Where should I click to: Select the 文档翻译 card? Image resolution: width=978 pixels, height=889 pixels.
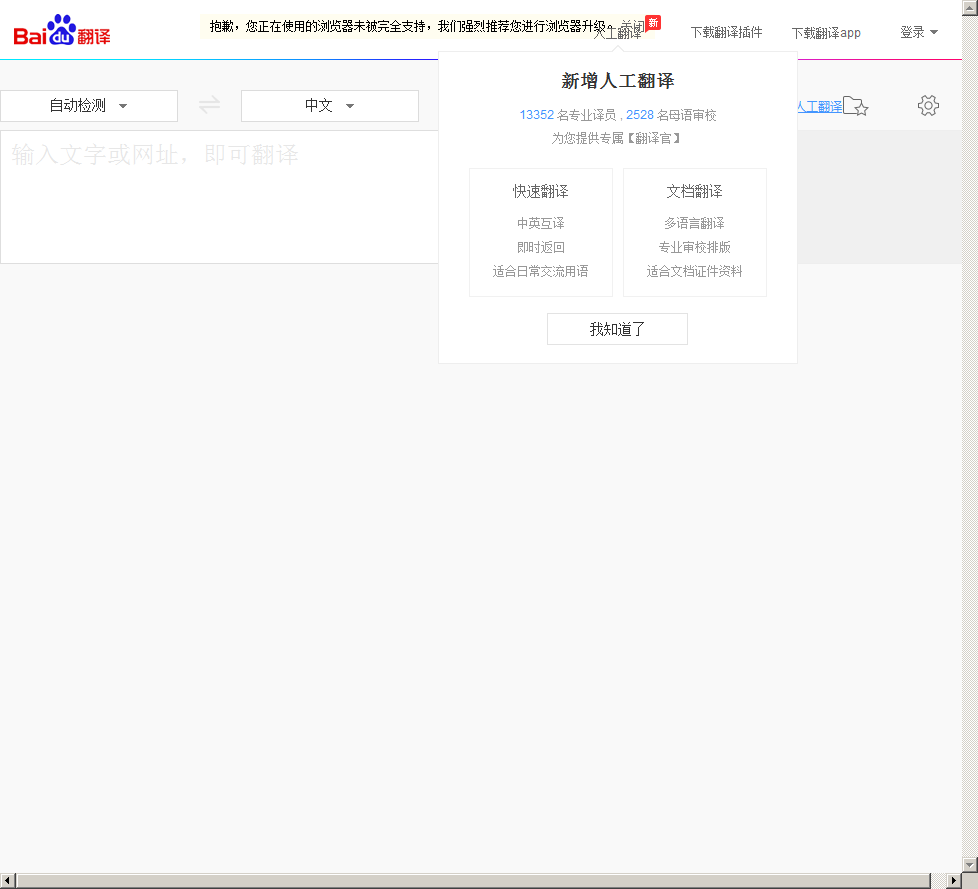(x=694, y=232)
